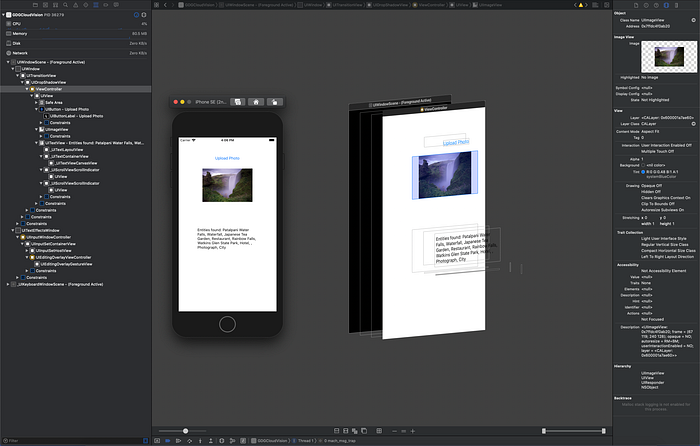Collapse the ViewController tree node
The height and width of the screenshot is (446, 700).
pyautogui.click(x=29, y=89)
